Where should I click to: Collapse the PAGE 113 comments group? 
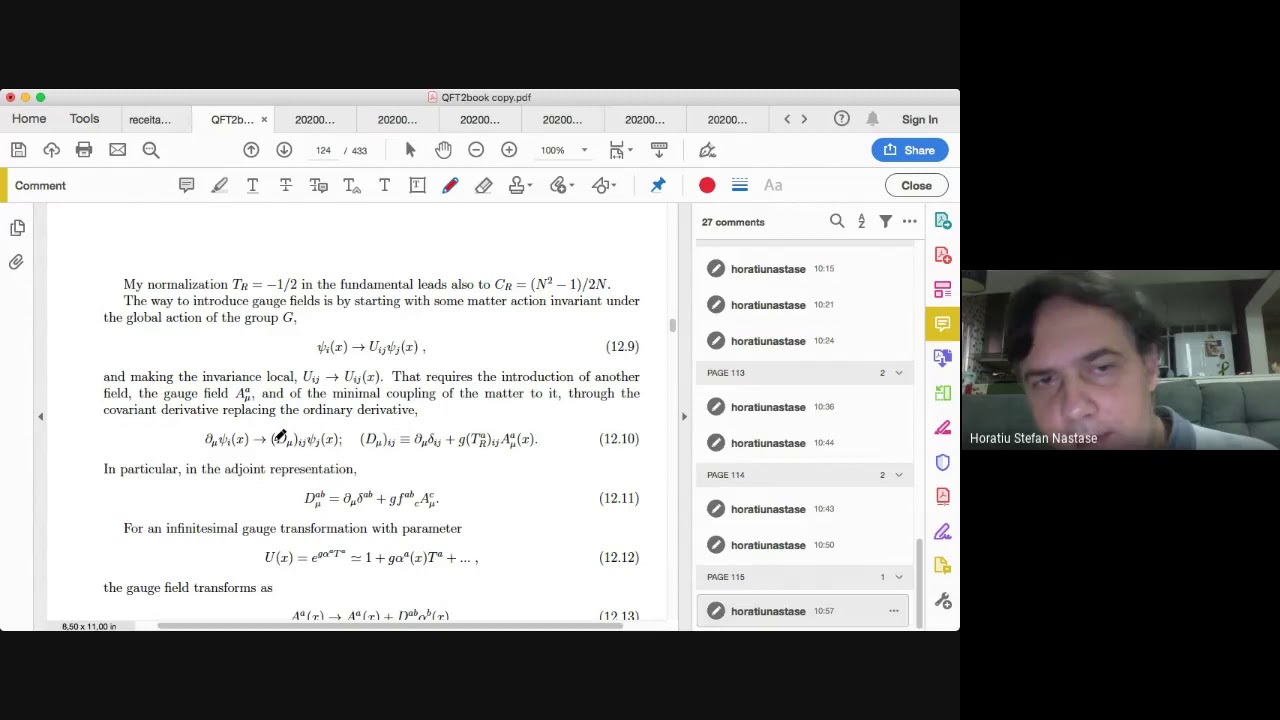(x=898, y=373)
